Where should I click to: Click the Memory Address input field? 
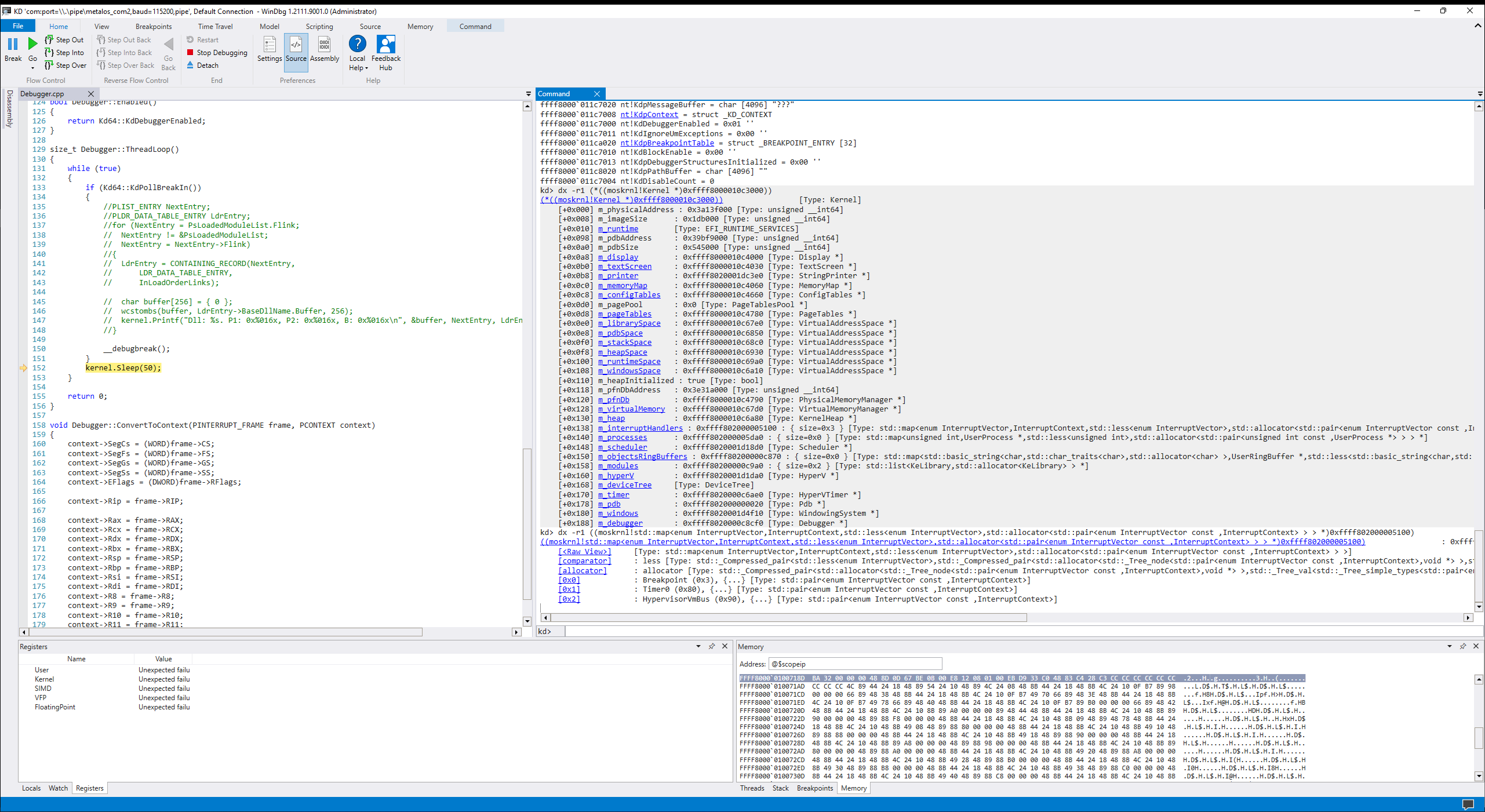pos(854,664)
